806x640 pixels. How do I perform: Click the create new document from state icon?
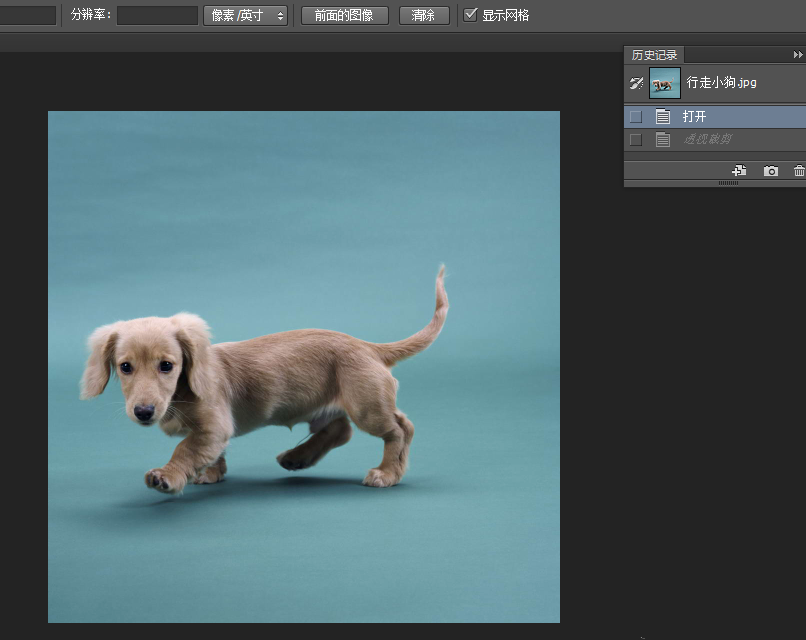pos(739,171)
